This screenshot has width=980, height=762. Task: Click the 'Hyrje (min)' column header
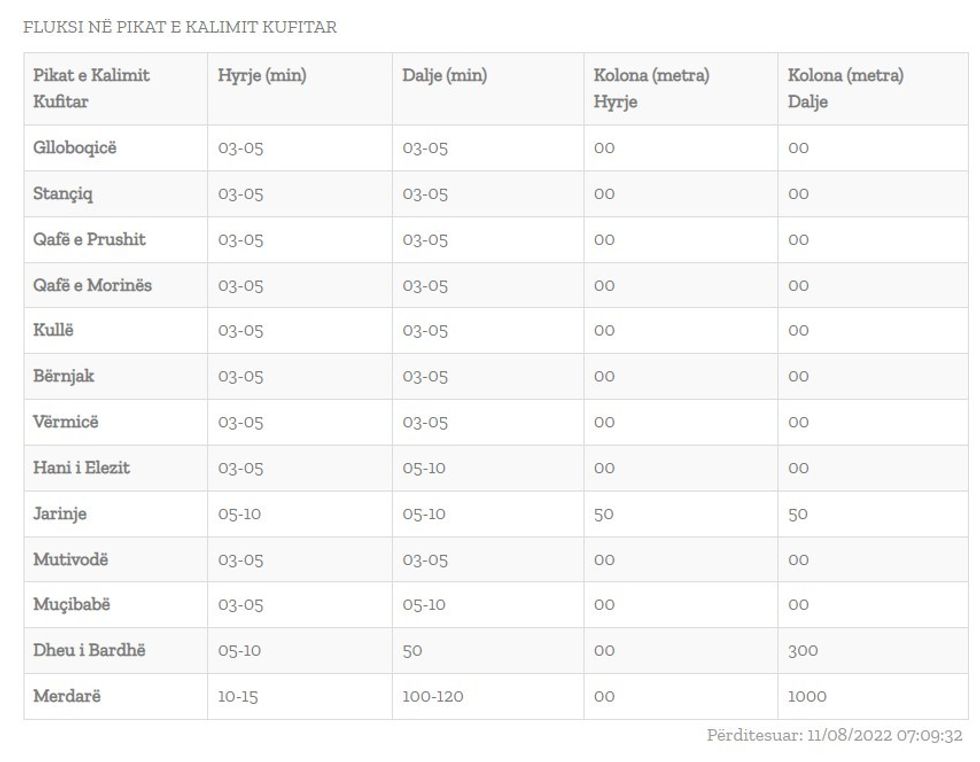262,75
